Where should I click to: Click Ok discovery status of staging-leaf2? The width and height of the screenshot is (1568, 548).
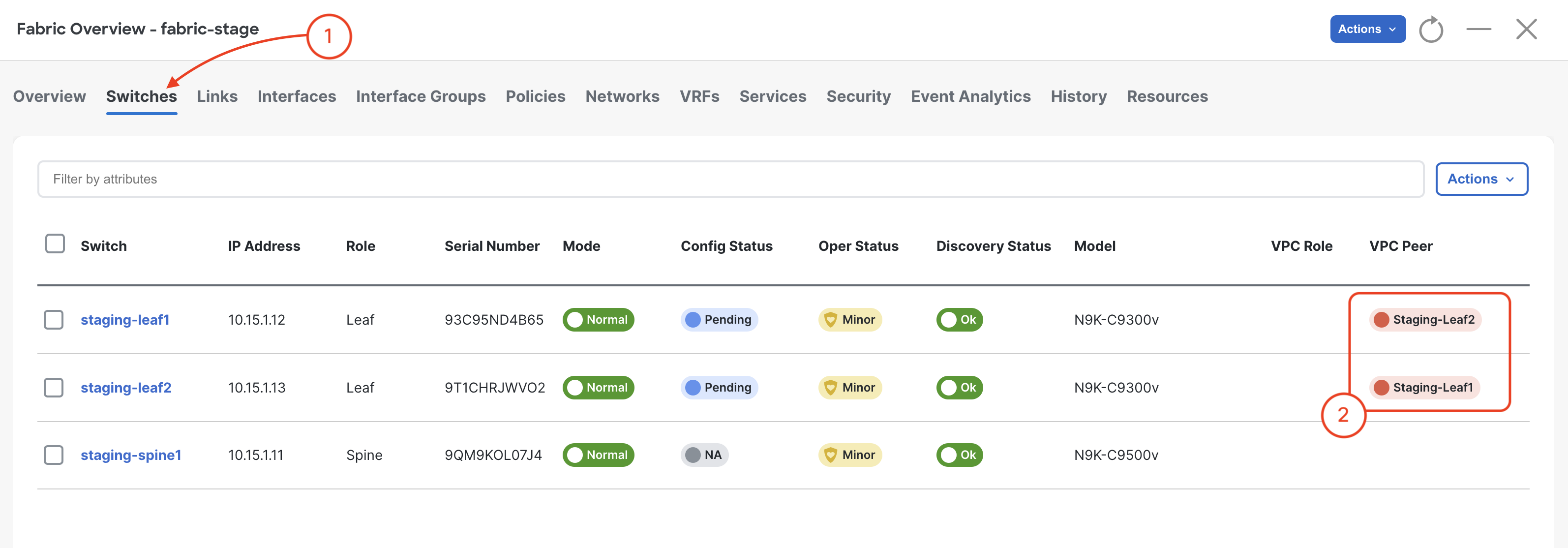(x=959, y=387)
